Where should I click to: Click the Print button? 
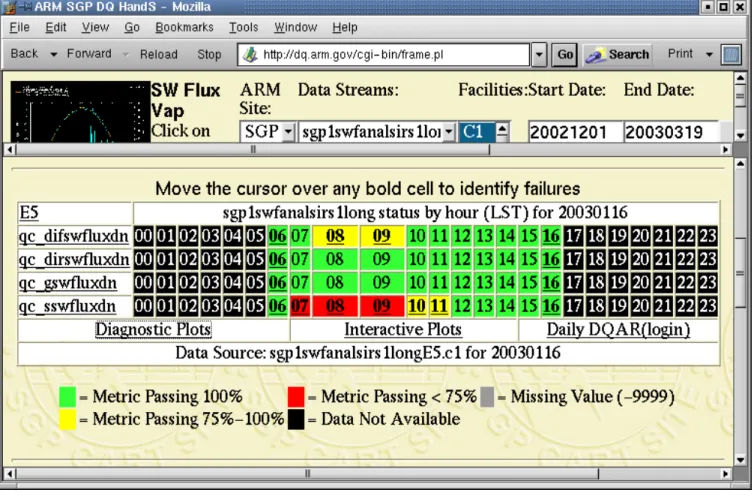click(x=680, y=53)
